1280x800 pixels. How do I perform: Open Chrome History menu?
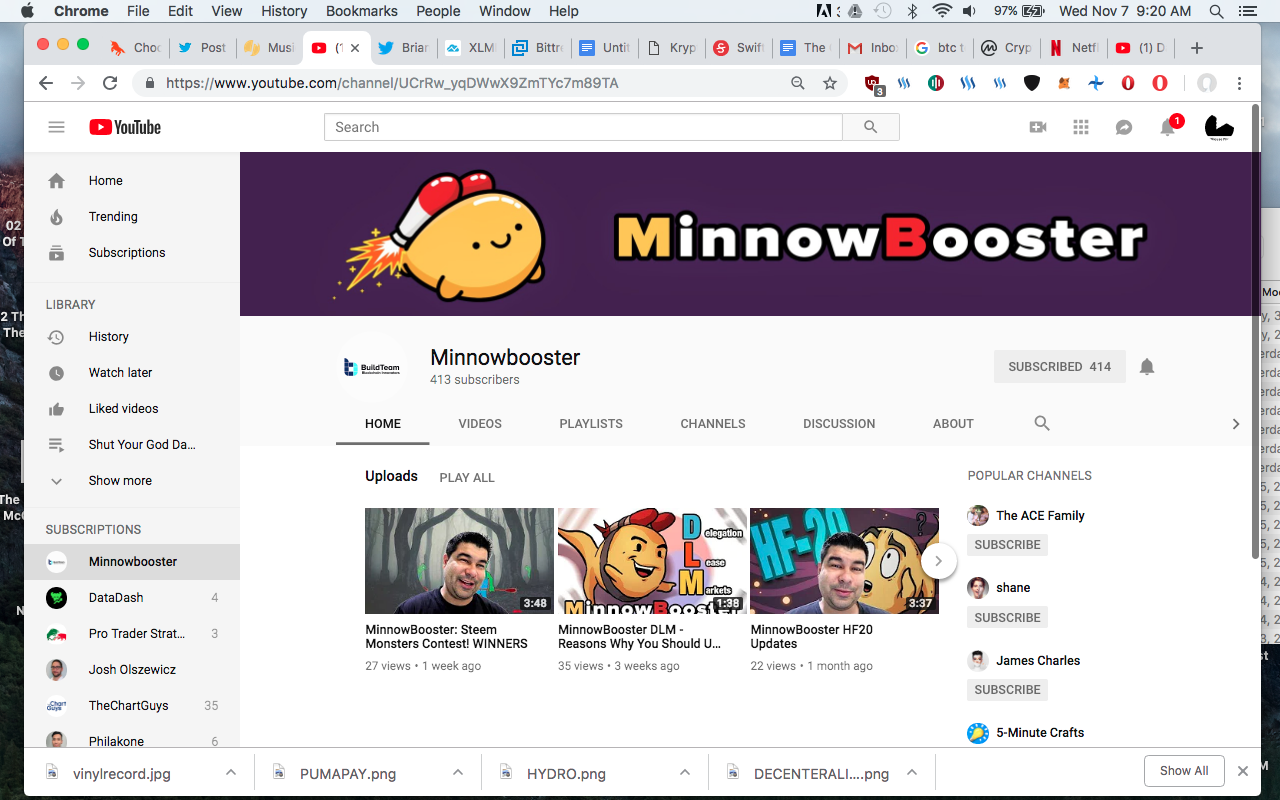pos(284,11)
